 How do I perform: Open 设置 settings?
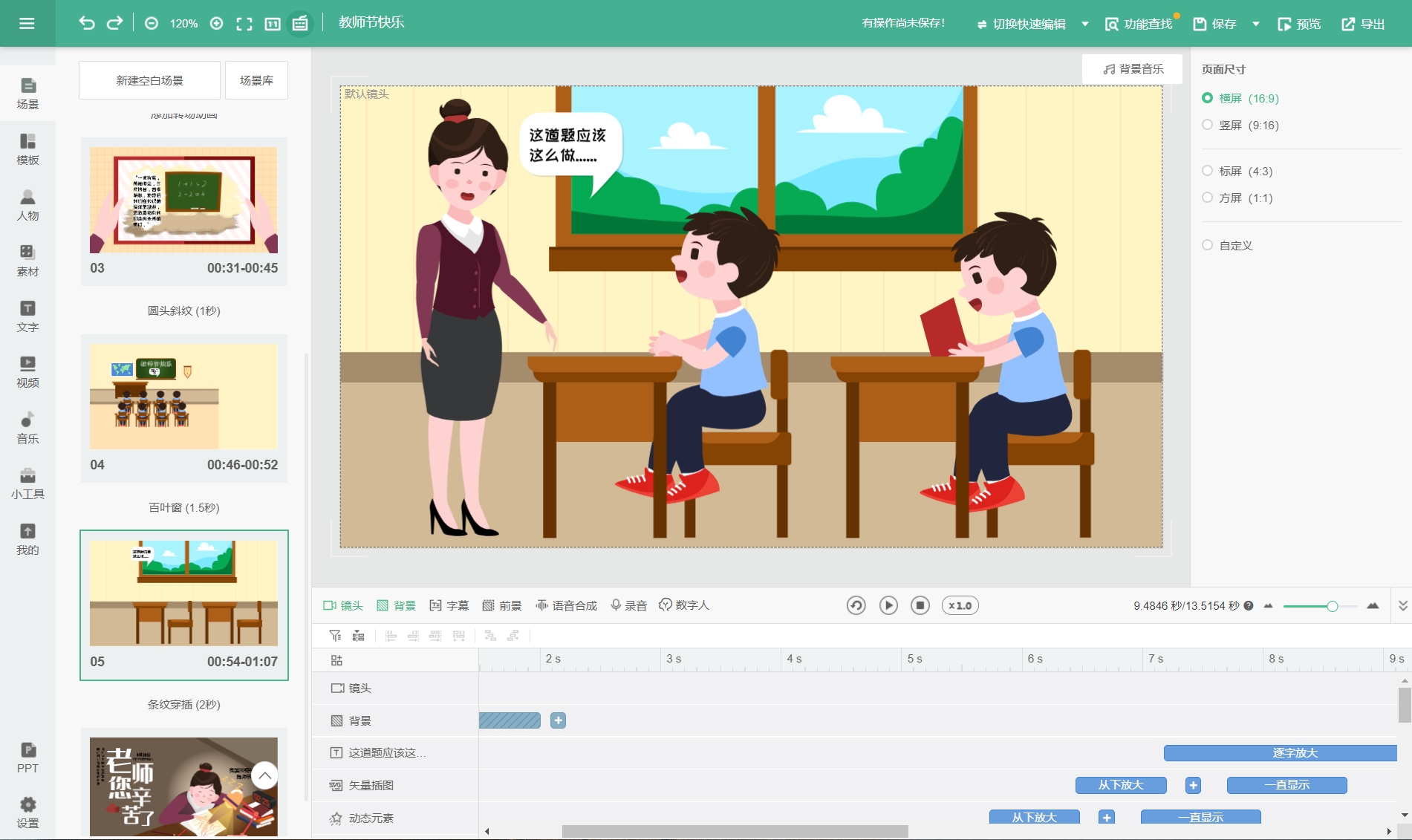27,813
